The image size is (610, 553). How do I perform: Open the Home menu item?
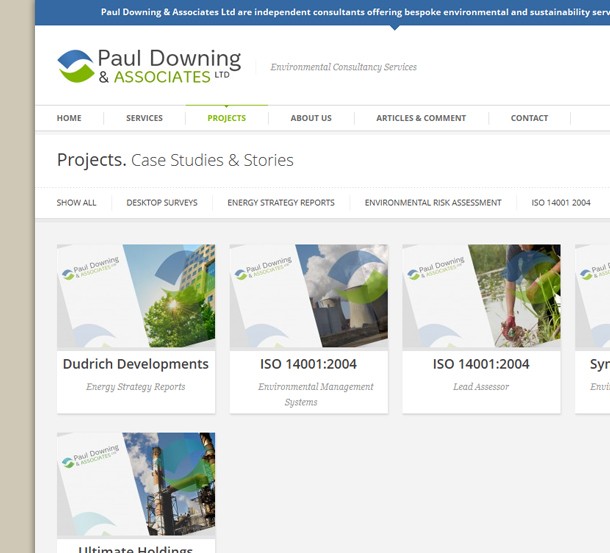[x=69, y=118]
